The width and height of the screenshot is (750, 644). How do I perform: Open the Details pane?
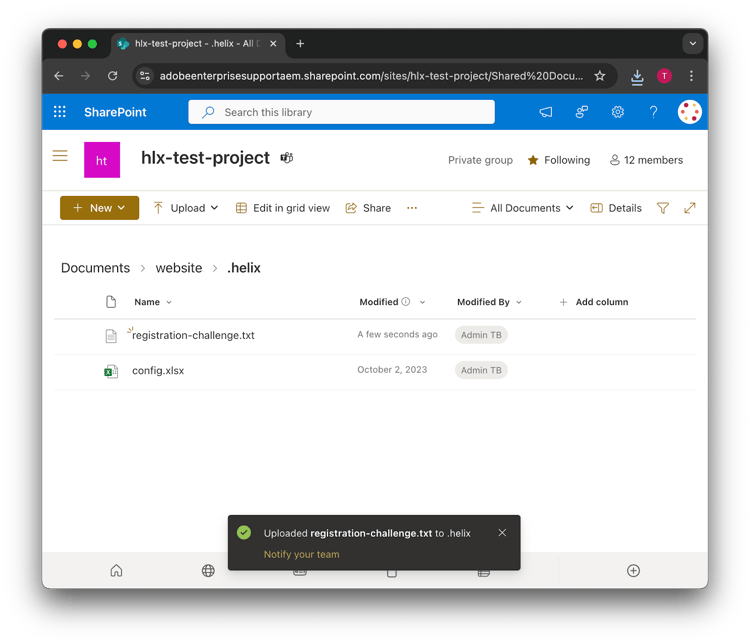coord(616,208)
